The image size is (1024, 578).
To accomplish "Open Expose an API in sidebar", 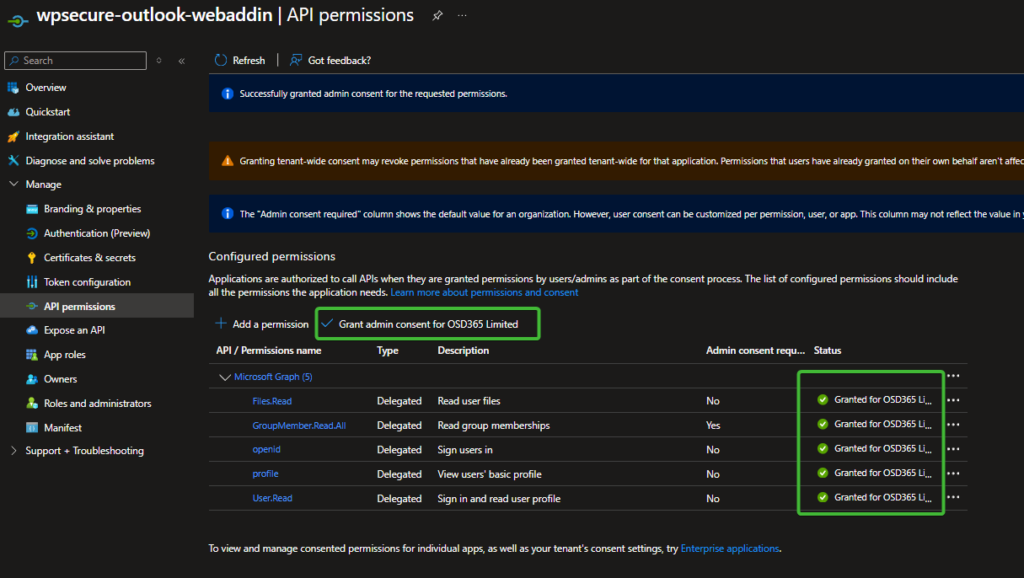I will (x=74, y=330).
